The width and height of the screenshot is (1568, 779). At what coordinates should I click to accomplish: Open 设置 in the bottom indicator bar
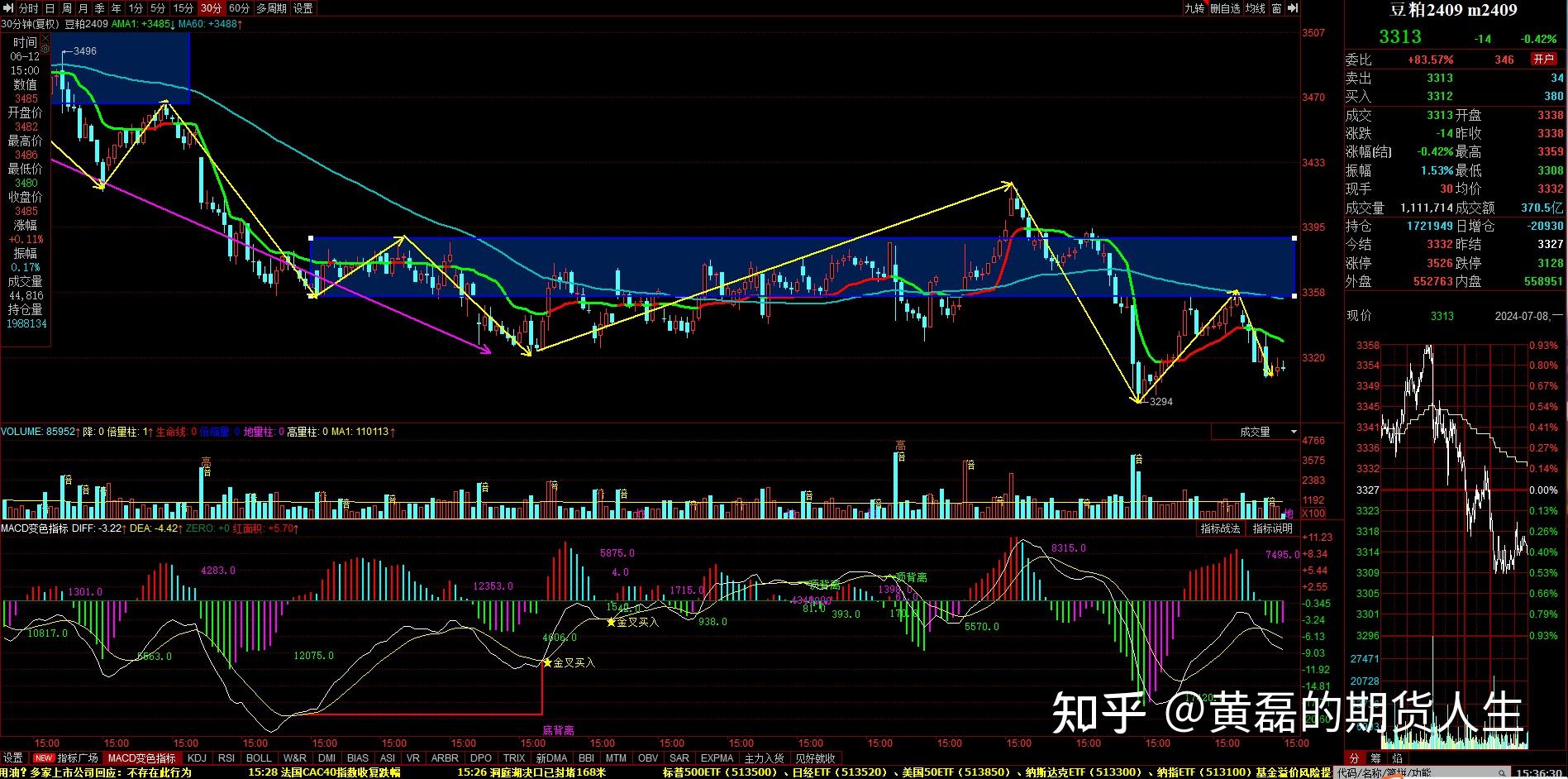coord(13,757)
